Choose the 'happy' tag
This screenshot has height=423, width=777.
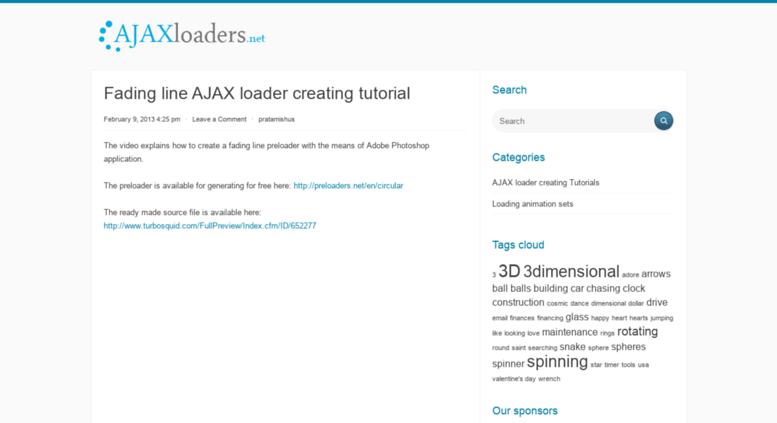[x=600, y=318]
